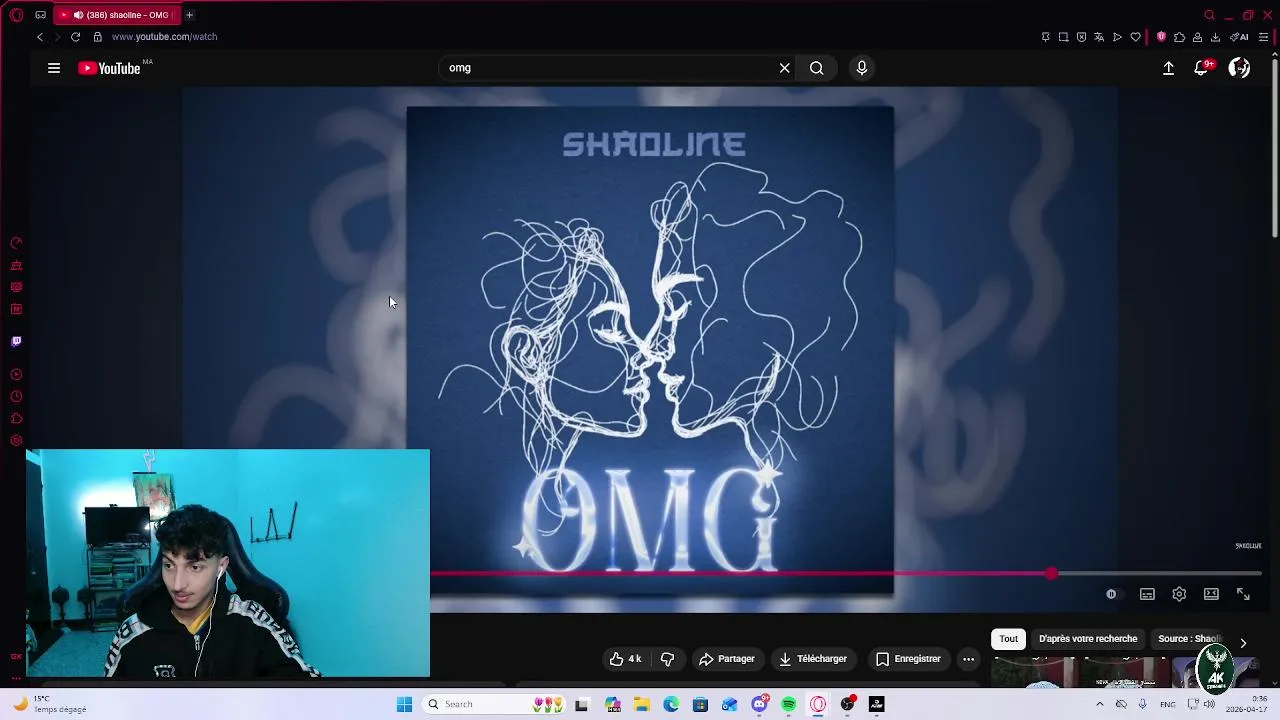Show hidden system tray icons chevron

[1100, 705]
